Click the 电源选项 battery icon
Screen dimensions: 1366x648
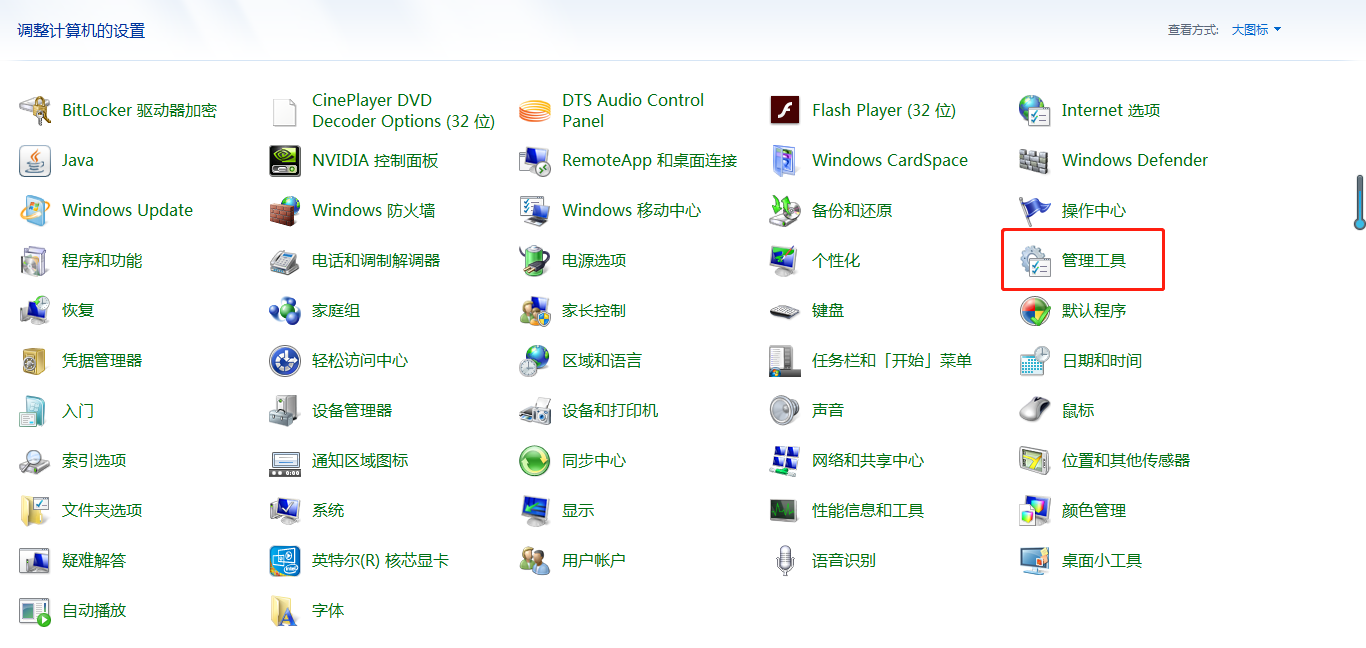click(x=535, y=260)
